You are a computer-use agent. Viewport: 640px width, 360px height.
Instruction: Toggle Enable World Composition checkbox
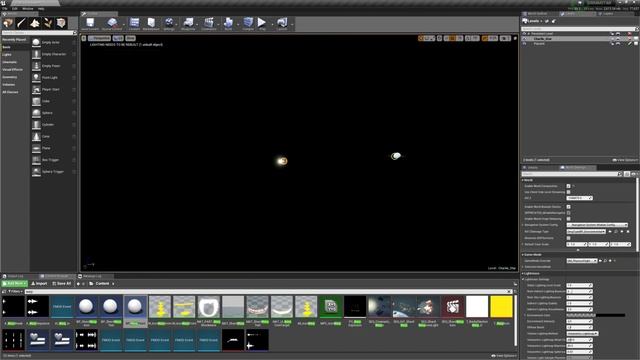tap(569, 186)
